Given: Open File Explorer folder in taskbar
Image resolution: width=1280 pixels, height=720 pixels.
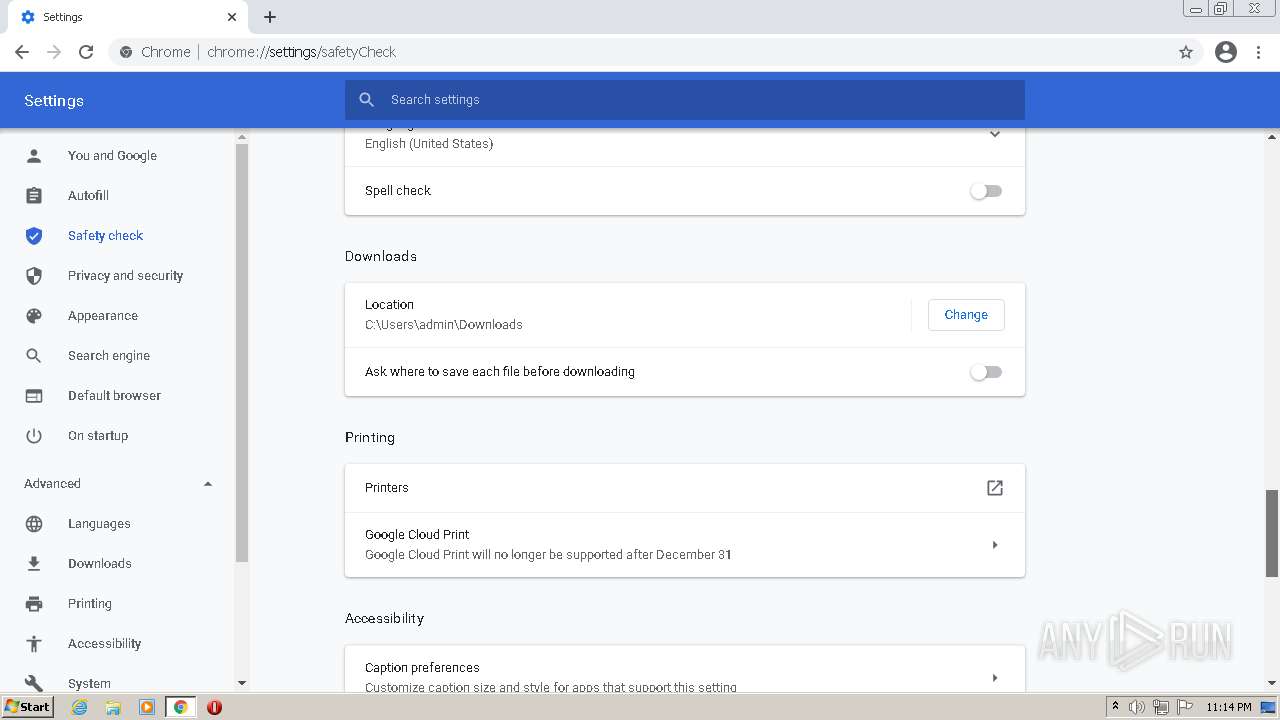Looking at the screenshot, I should coord(113,707).
